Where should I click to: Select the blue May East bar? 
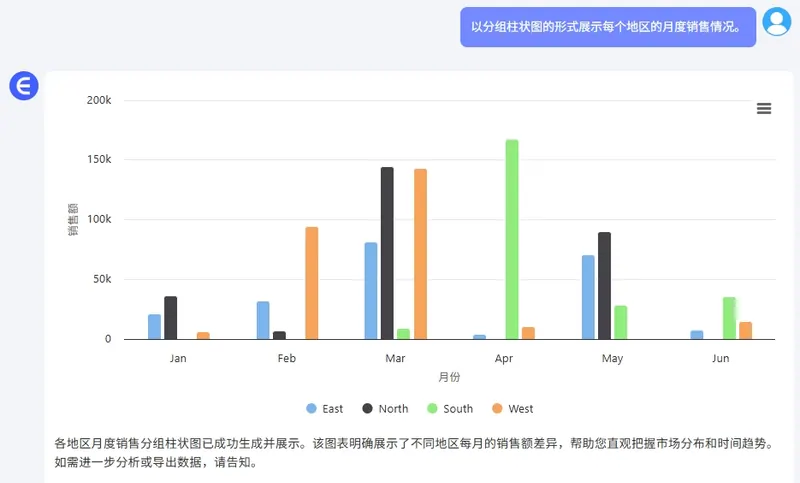588,297
